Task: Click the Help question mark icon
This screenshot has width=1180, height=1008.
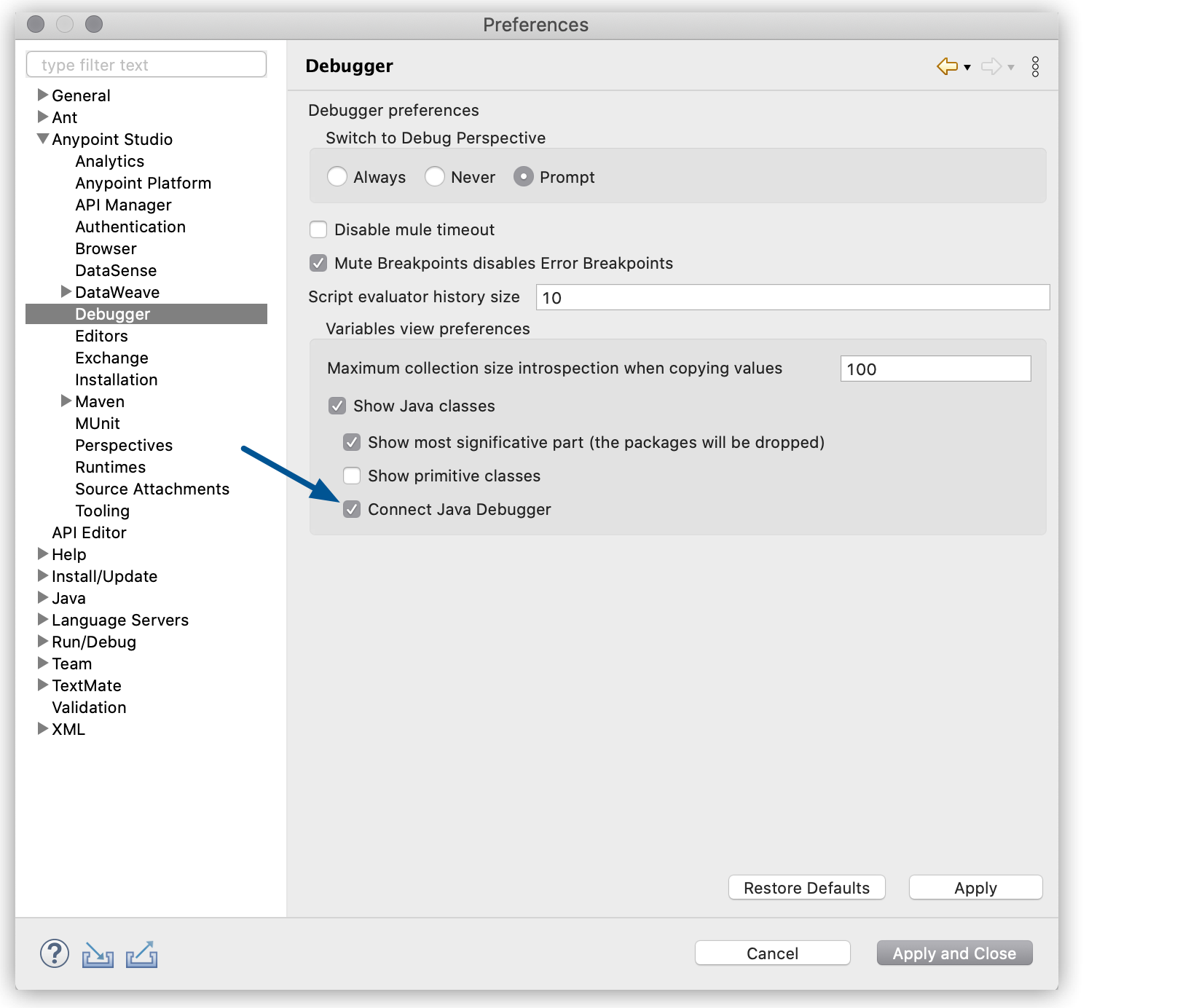Action: [55, 953]
